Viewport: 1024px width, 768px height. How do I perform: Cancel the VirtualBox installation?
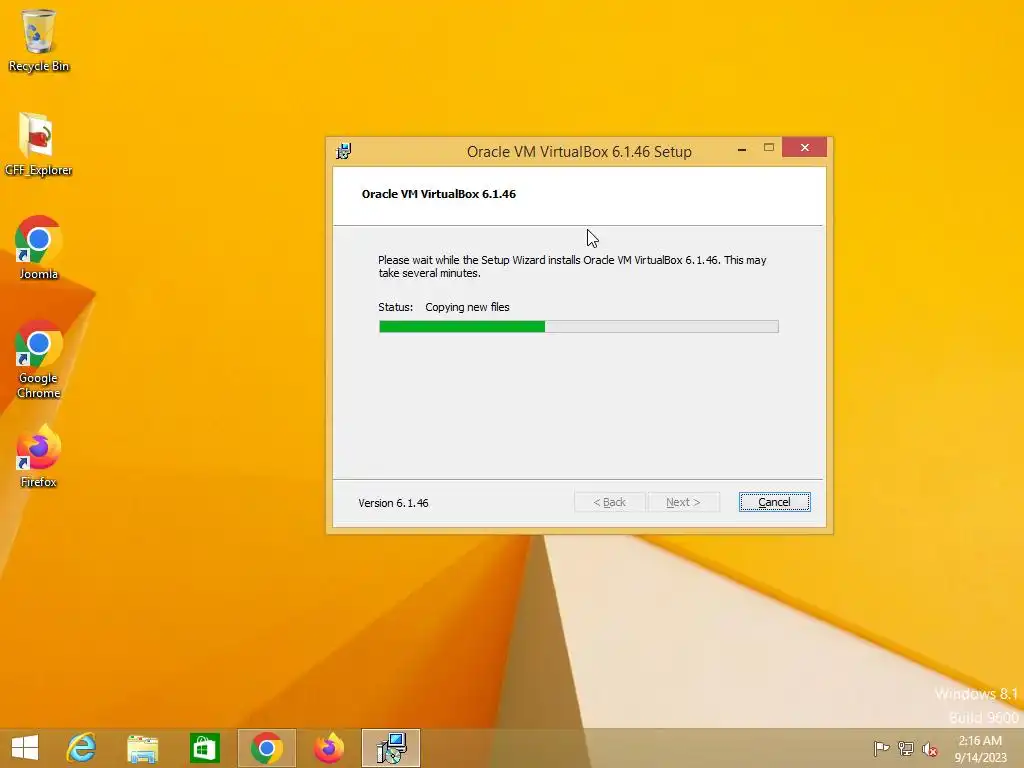click(x=775, y=502)
